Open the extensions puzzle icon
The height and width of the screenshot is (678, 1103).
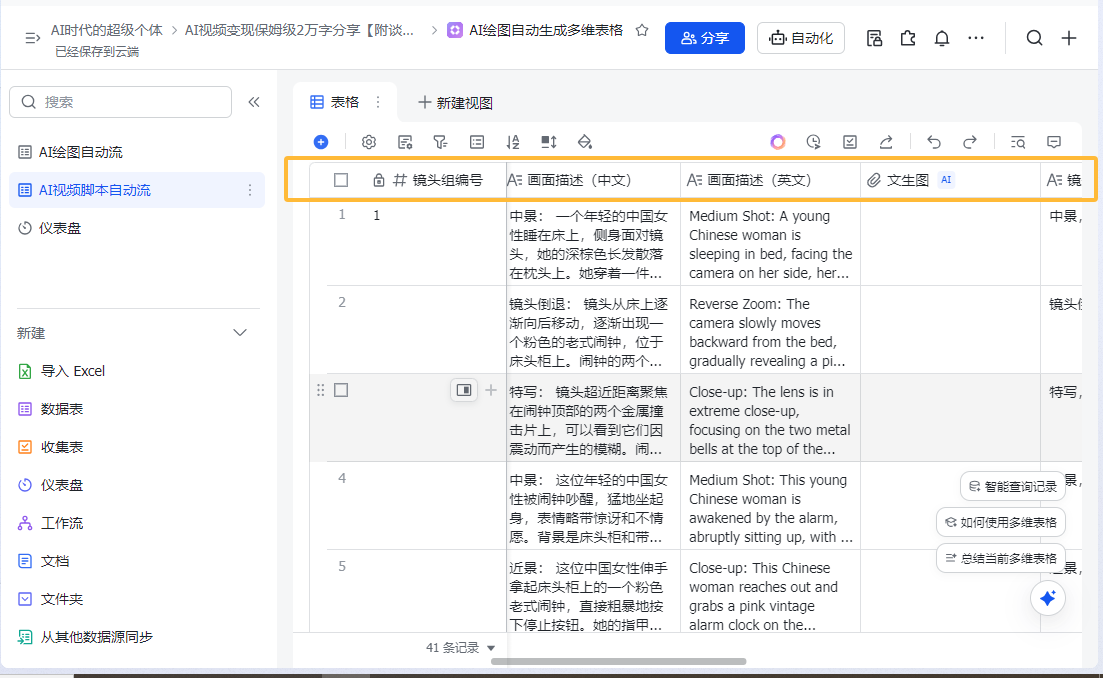click(x=907, y=38)
